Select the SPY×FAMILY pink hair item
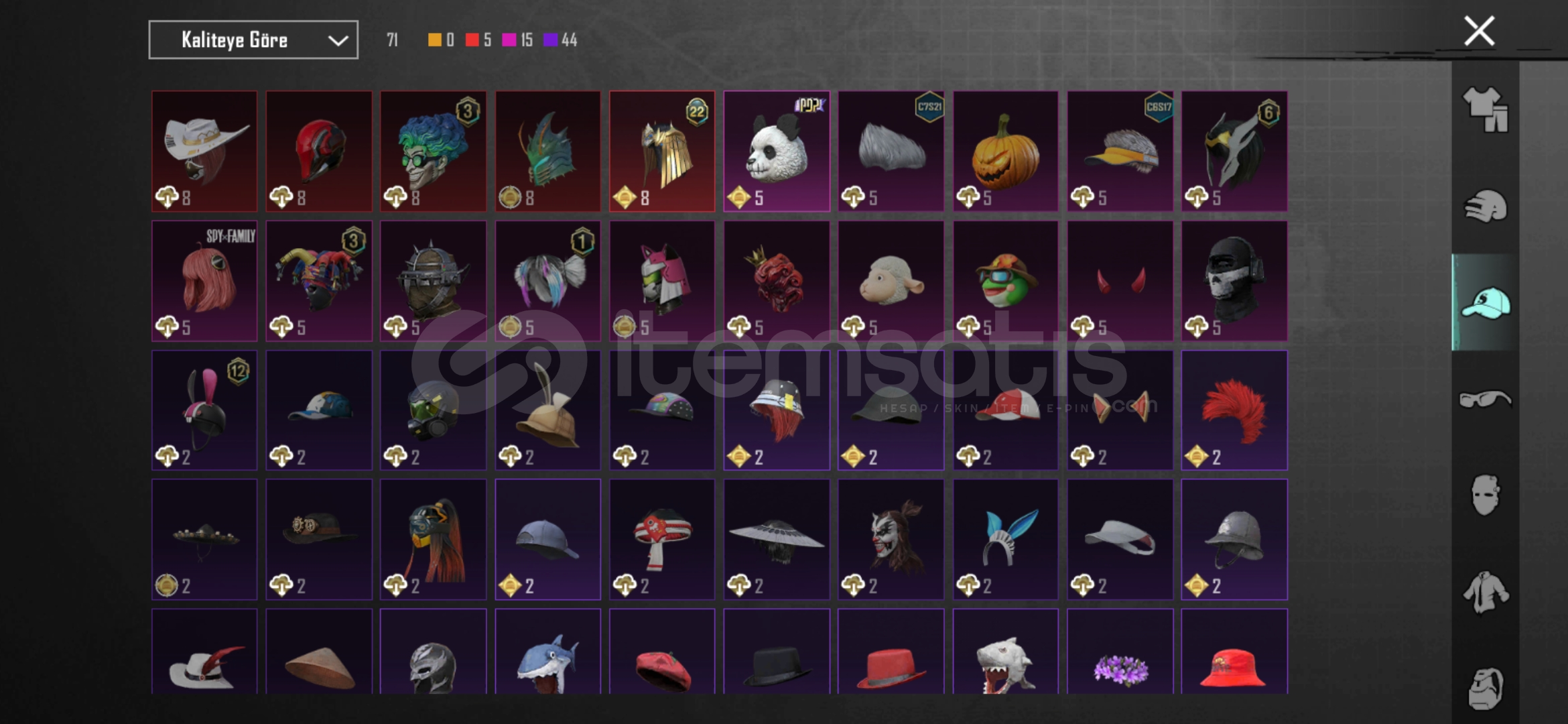Image resolution: width=1568 pixels, height=724 pixels. [x=204, y=281]
